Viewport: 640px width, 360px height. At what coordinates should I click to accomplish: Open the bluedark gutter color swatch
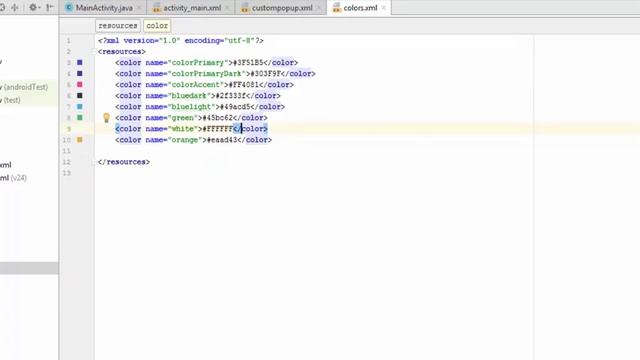pyautogui.click(x=80, y=96)
